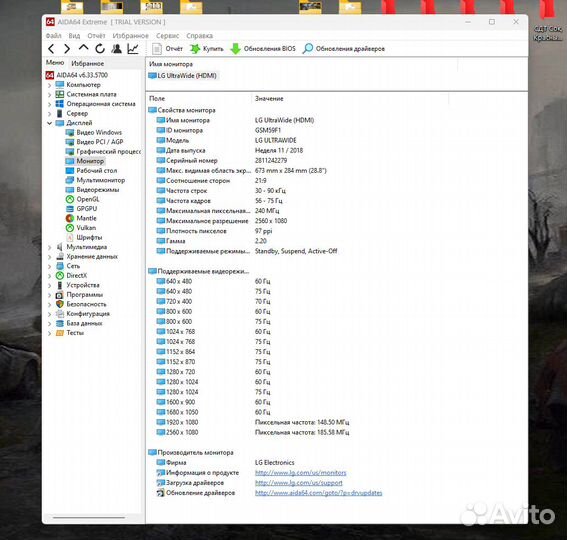Open the Файл menu

click(54, 35)
